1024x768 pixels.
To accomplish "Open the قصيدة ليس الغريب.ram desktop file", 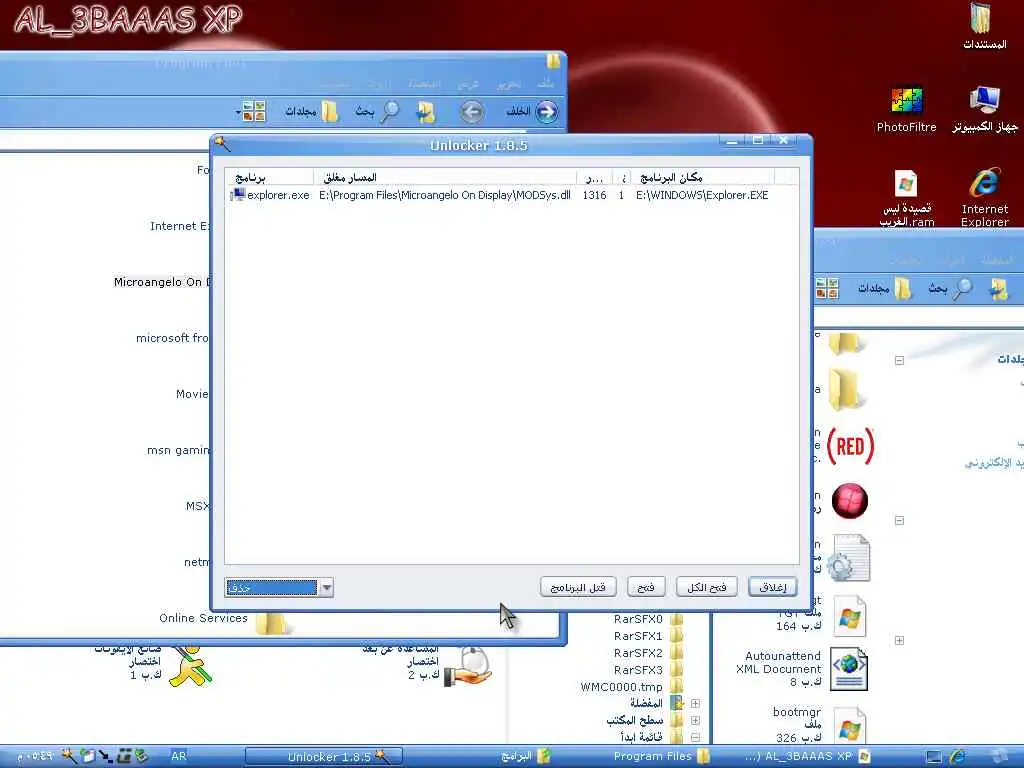I will click(906, 184).
